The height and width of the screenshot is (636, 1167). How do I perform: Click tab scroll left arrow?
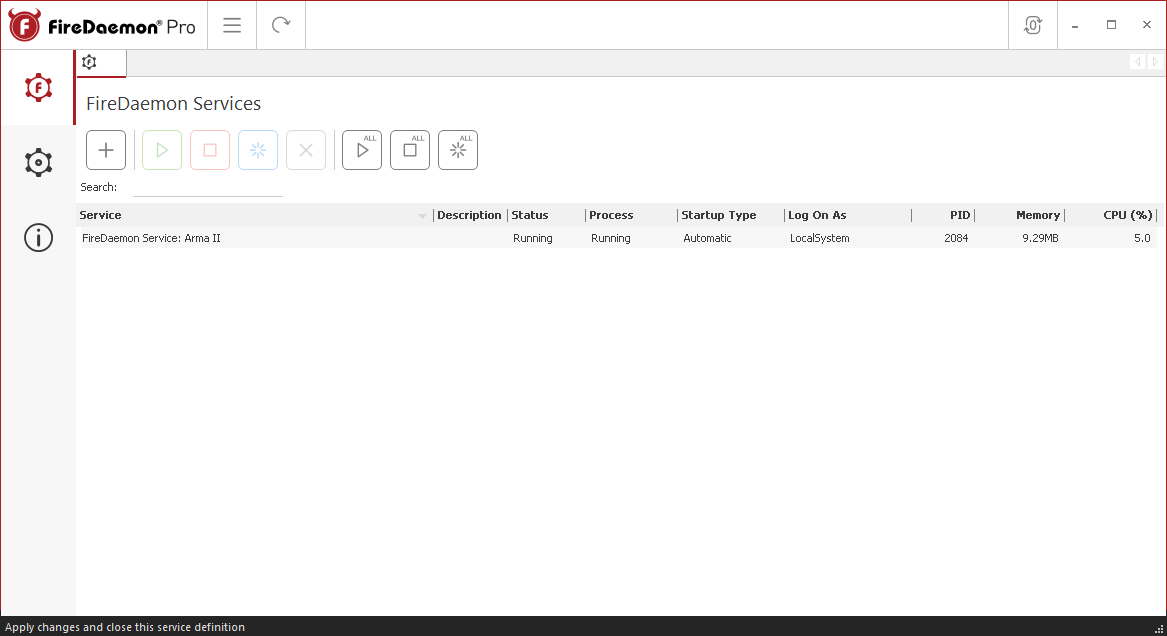coord(1137,62)
